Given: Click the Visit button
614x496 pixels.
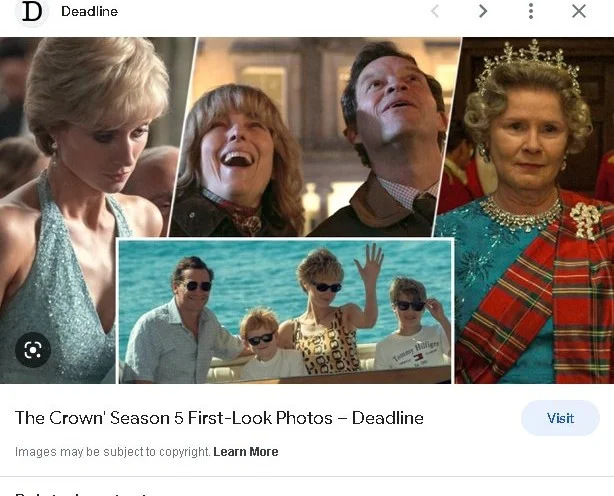Looking at the screenshot, I should (560, 418).
